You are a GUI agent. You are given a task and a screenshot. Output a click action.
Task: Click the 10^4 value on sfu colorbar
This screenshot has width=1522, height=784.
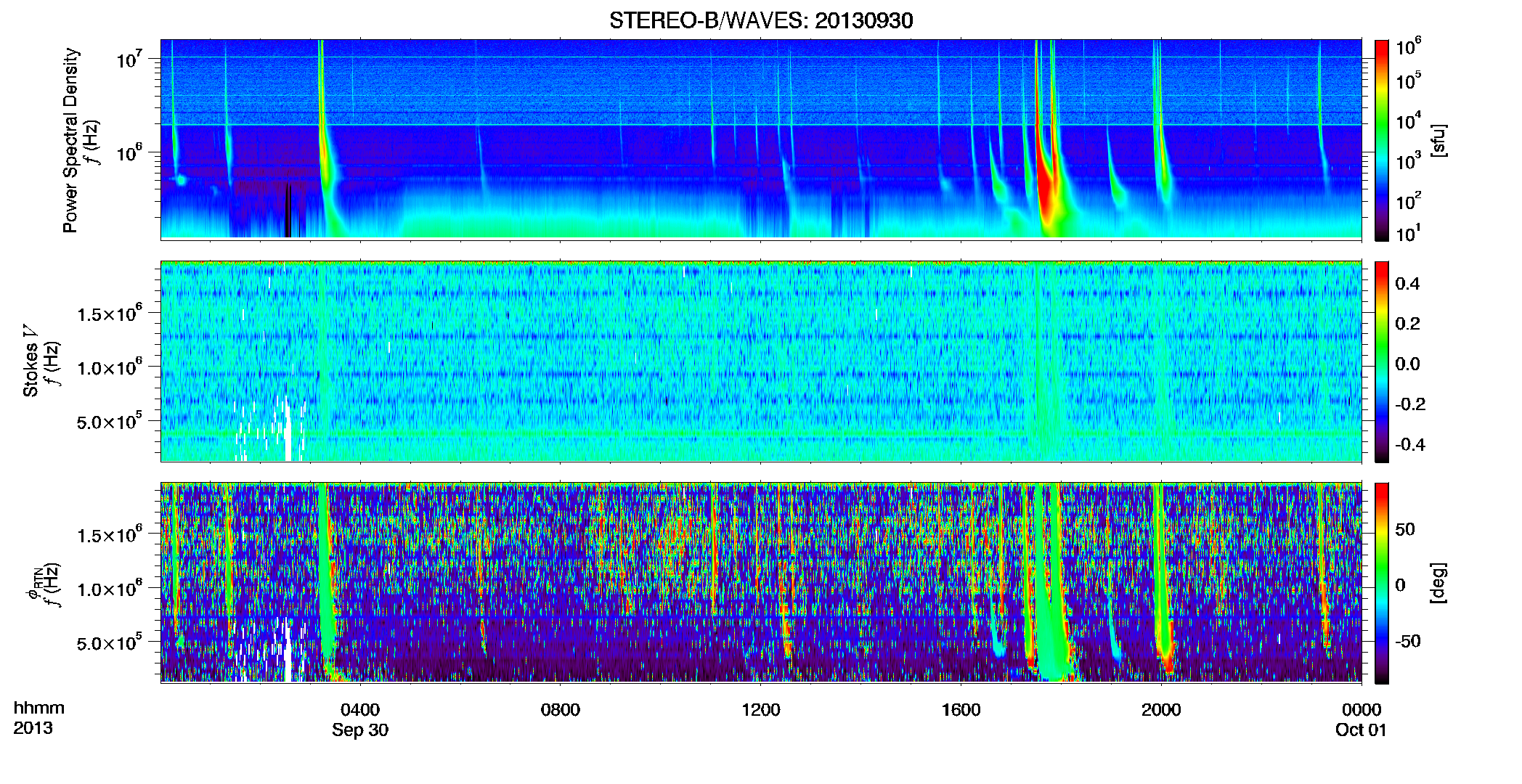[1408, 121]
